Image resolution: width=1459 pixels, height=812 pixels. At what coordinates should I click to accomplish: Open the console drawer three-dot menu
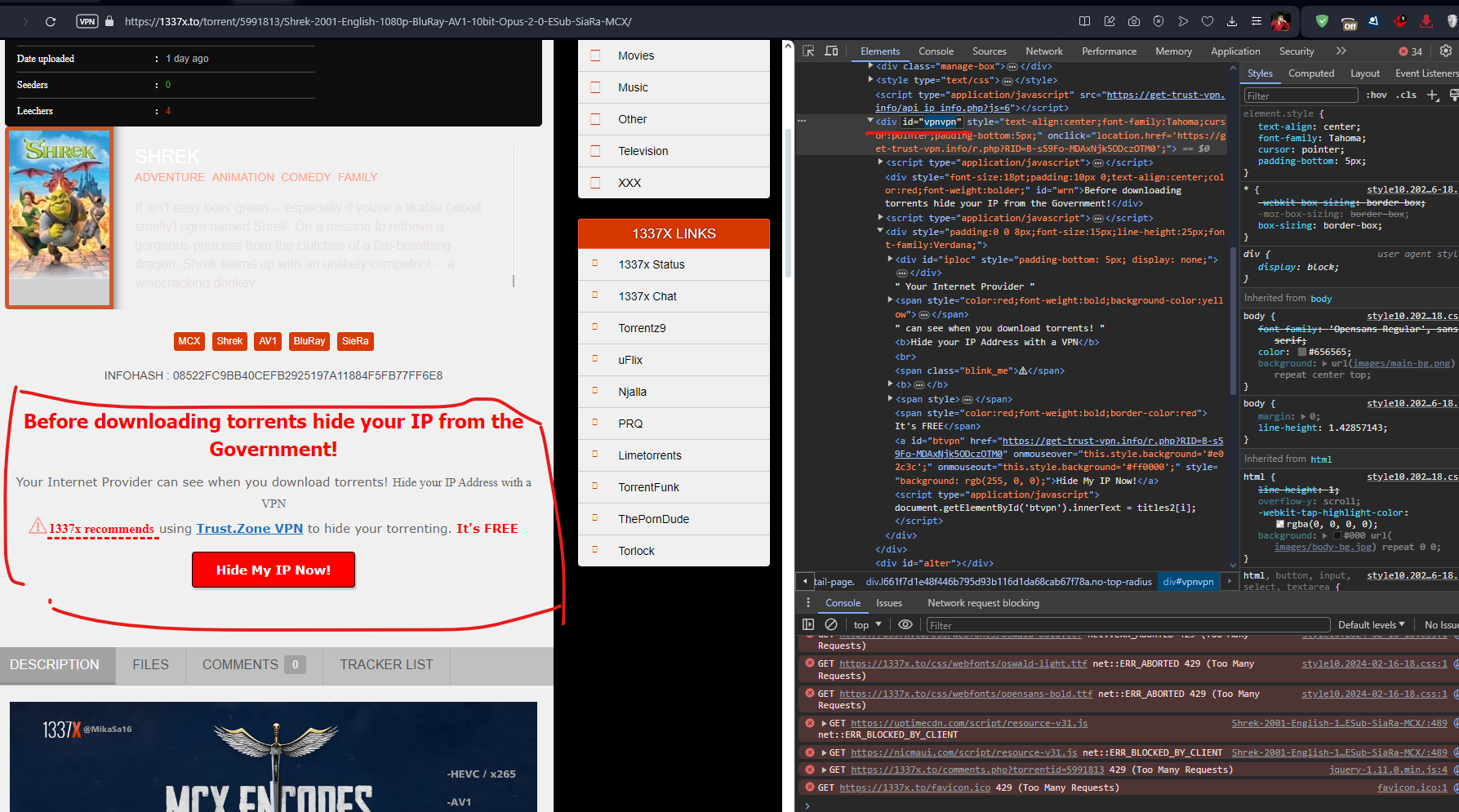coord(808,602)
